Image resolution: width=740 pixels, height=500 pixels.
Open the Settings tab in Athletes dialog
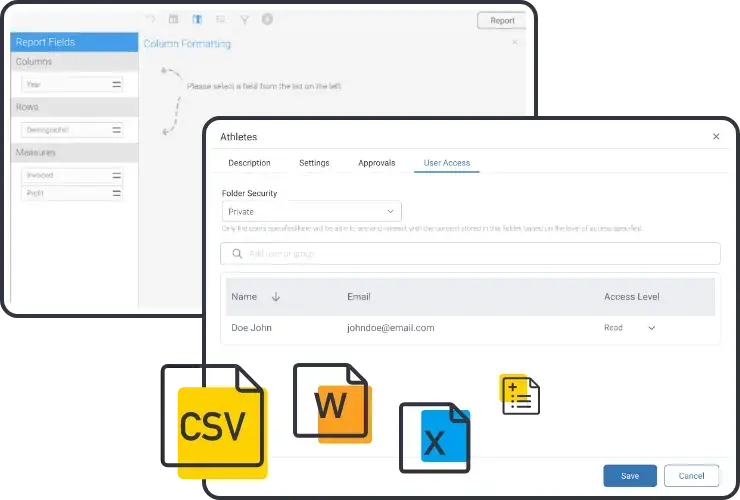click(x=314, y=163)
